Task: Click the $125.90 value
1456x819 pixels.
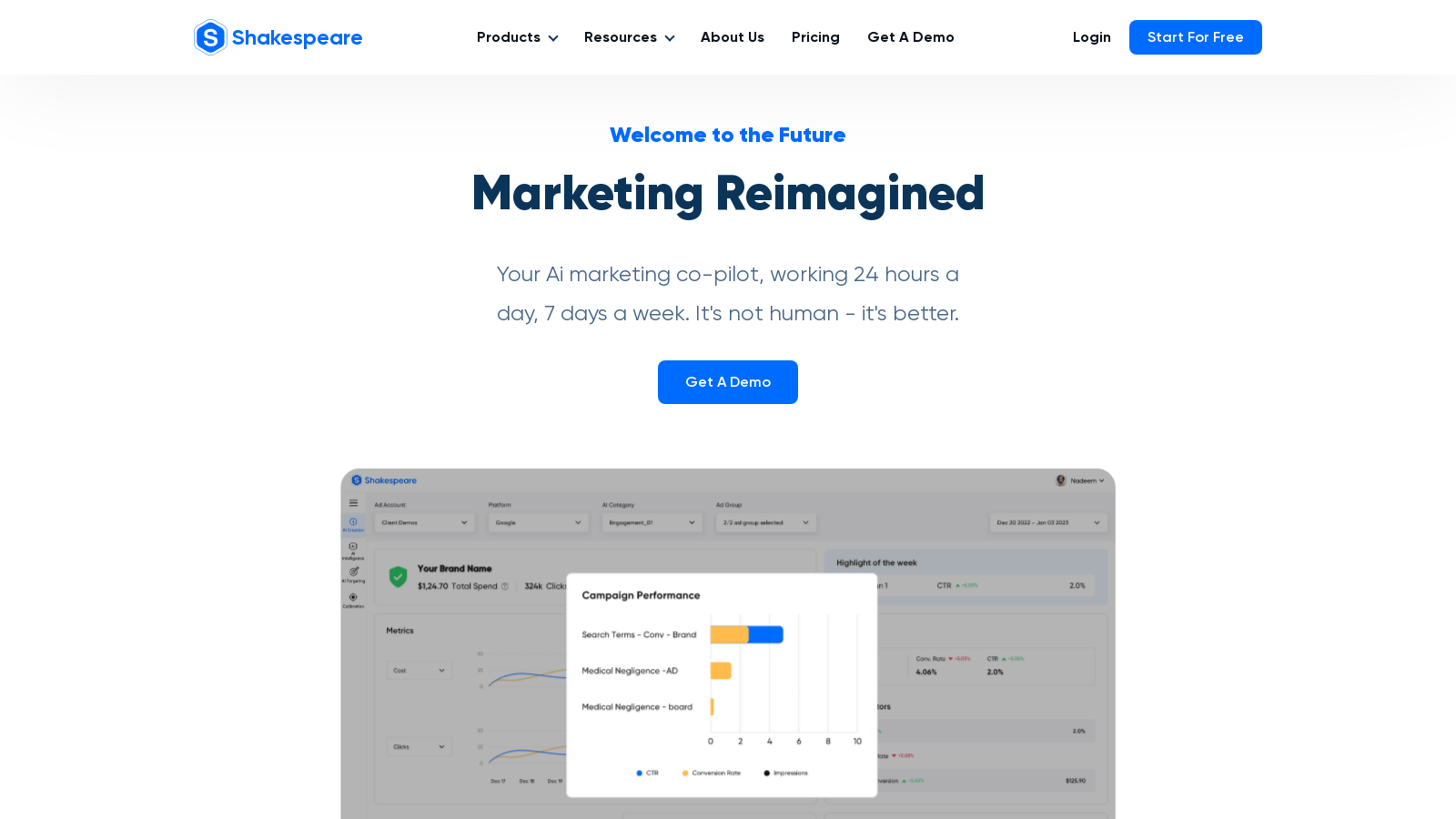Action: tap(1076, 781)
